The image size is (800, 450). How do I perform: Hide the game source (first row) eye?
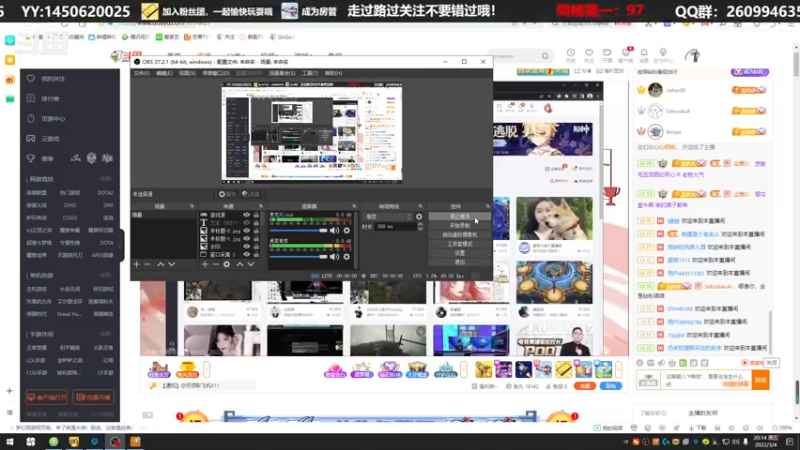pos(246,215)
